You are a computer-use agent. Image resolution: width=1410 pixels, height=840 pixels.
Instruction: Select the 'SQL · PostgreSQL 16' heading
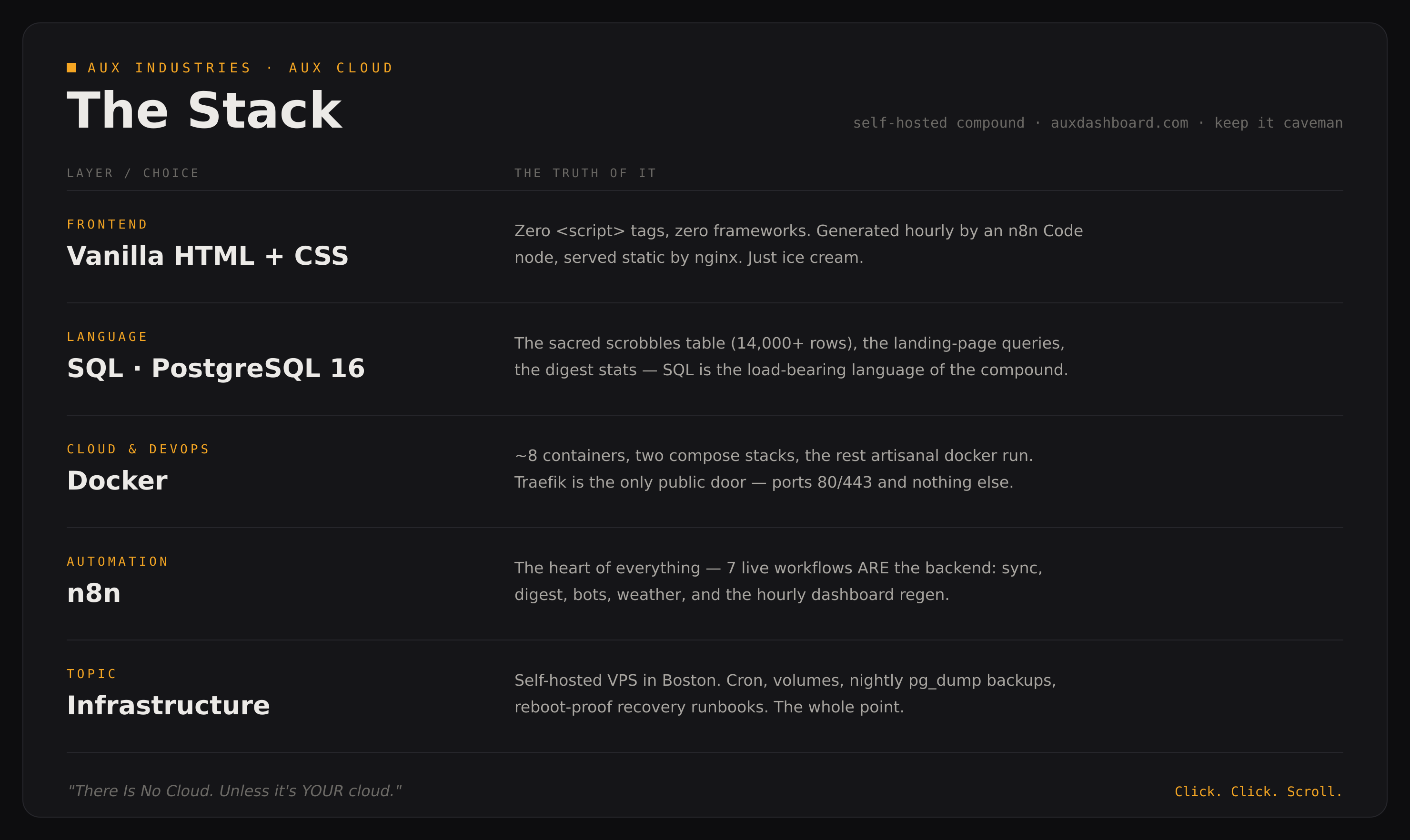[216, 369]
